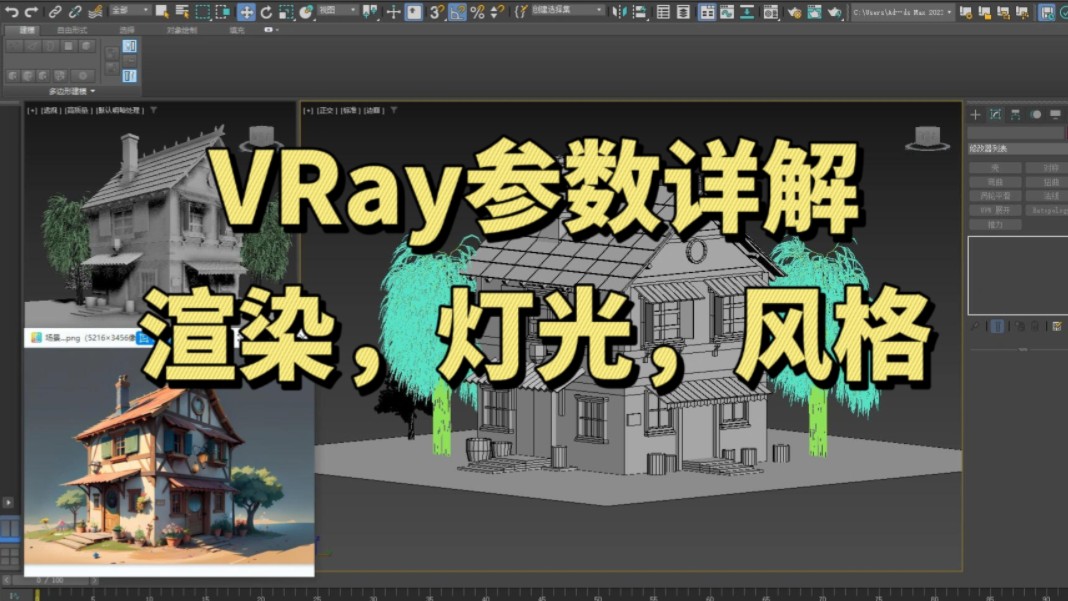1068x601 pixels.
Task: Open the 创建选择集 named selection dropdown
Action: 567,11
